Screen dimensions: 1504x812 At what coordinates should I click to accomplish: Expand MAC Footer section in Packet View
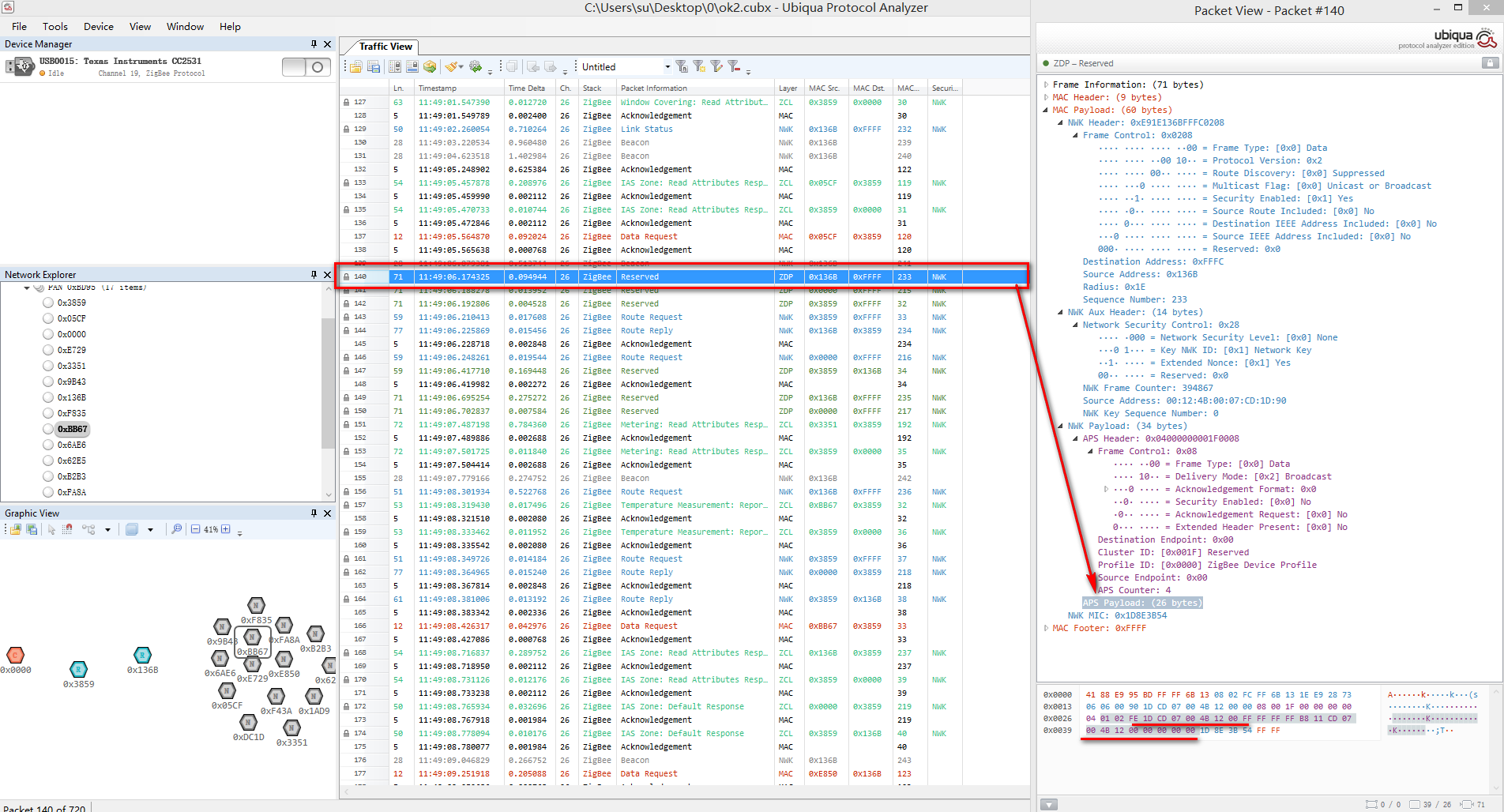pos(1046,628)
